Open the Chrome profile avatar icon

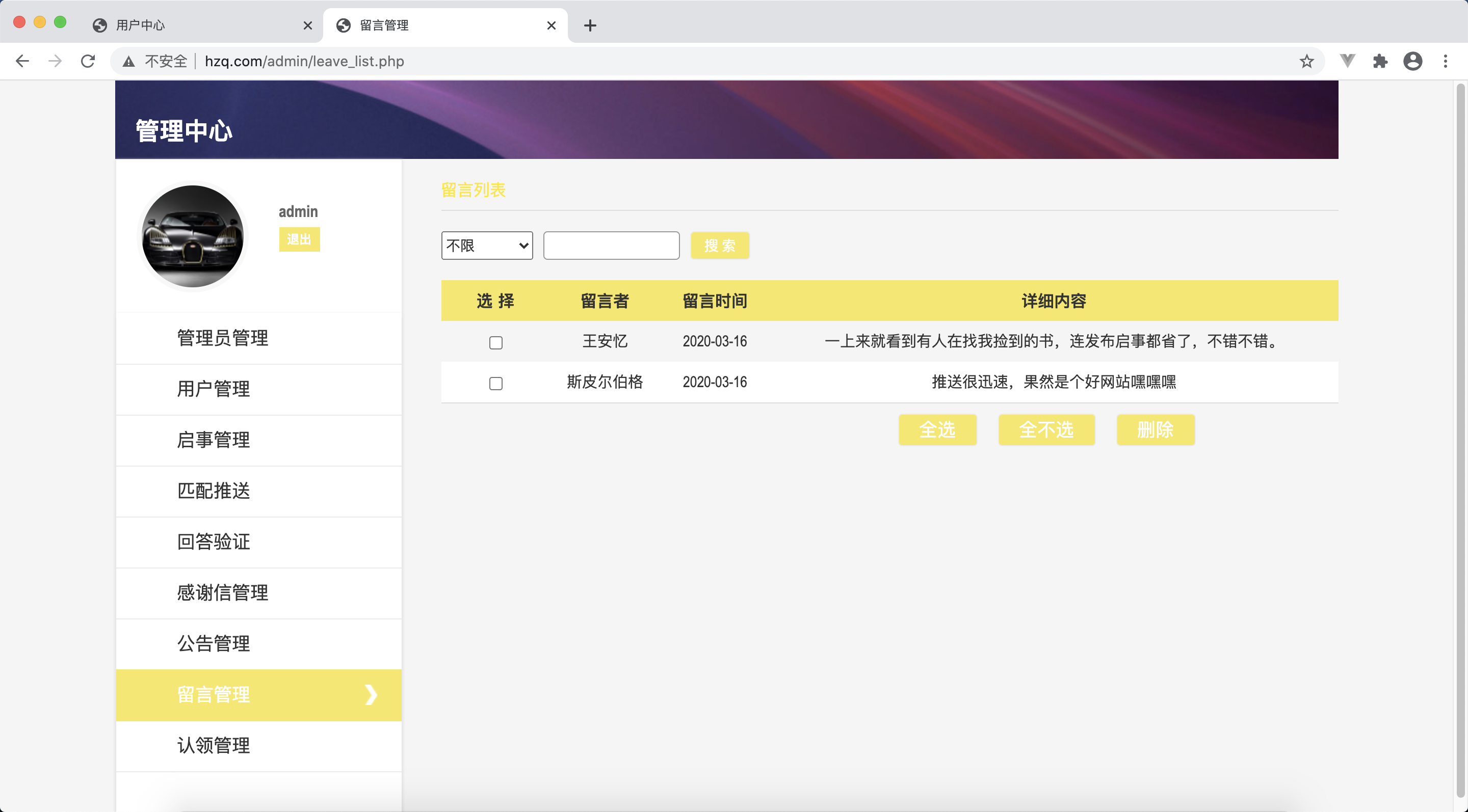pos(1413,61)
